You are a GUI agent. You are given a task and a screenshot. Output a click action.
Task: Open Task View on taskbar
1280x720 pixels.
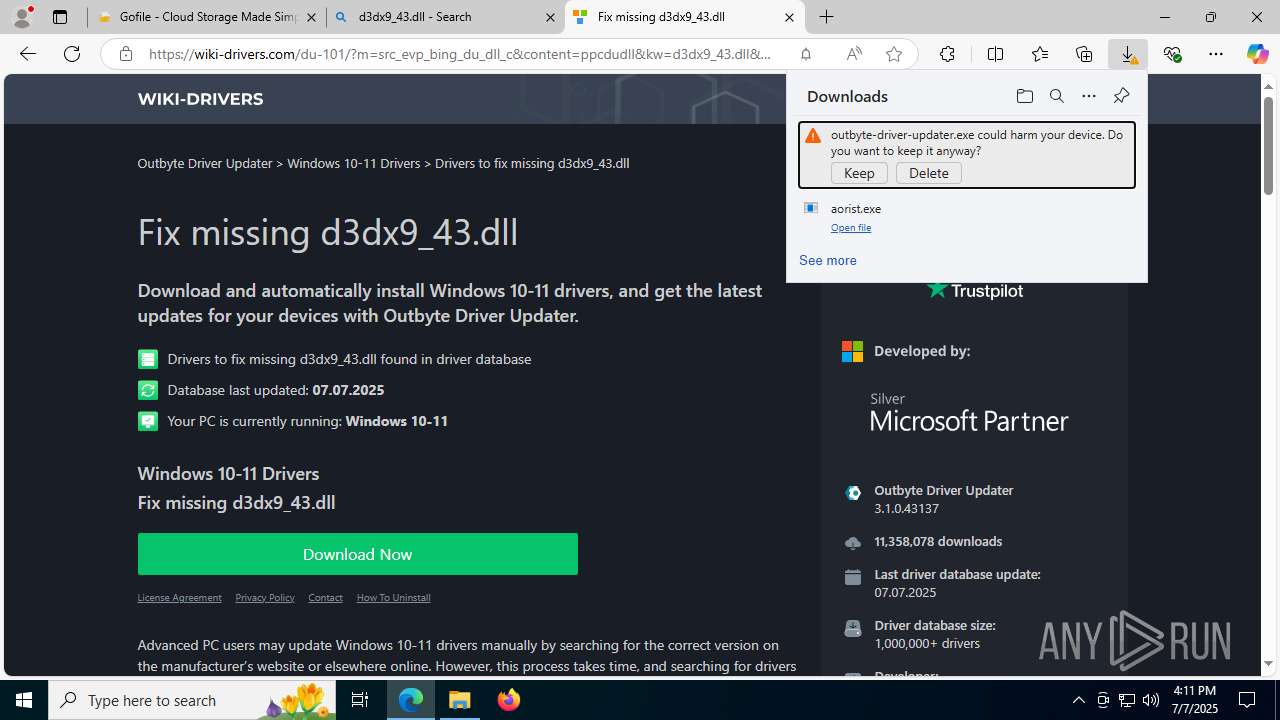click(x=360, y=700)
